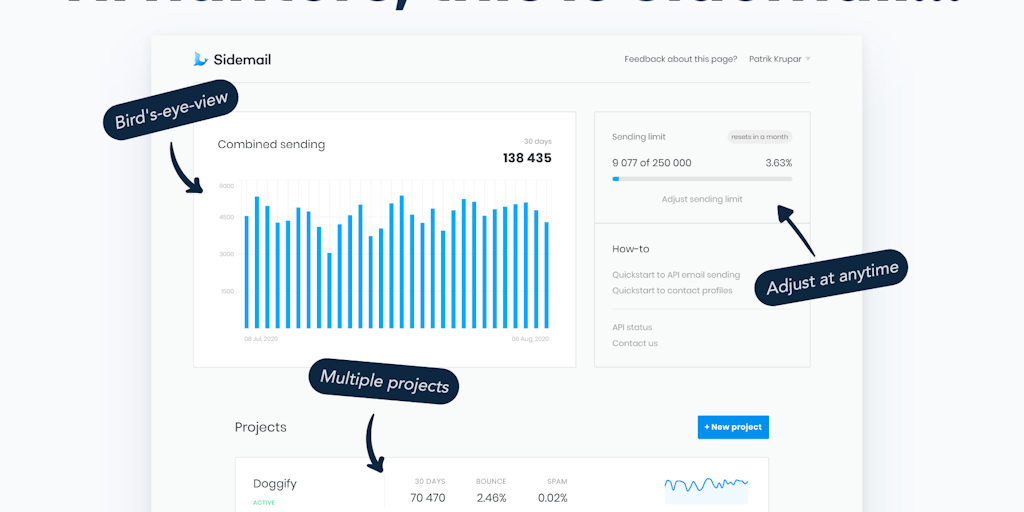Click the Adjust sending limit link
The height and width of the screenshot is (512, 1024).
pyautogui.click(x=702, y=199)
